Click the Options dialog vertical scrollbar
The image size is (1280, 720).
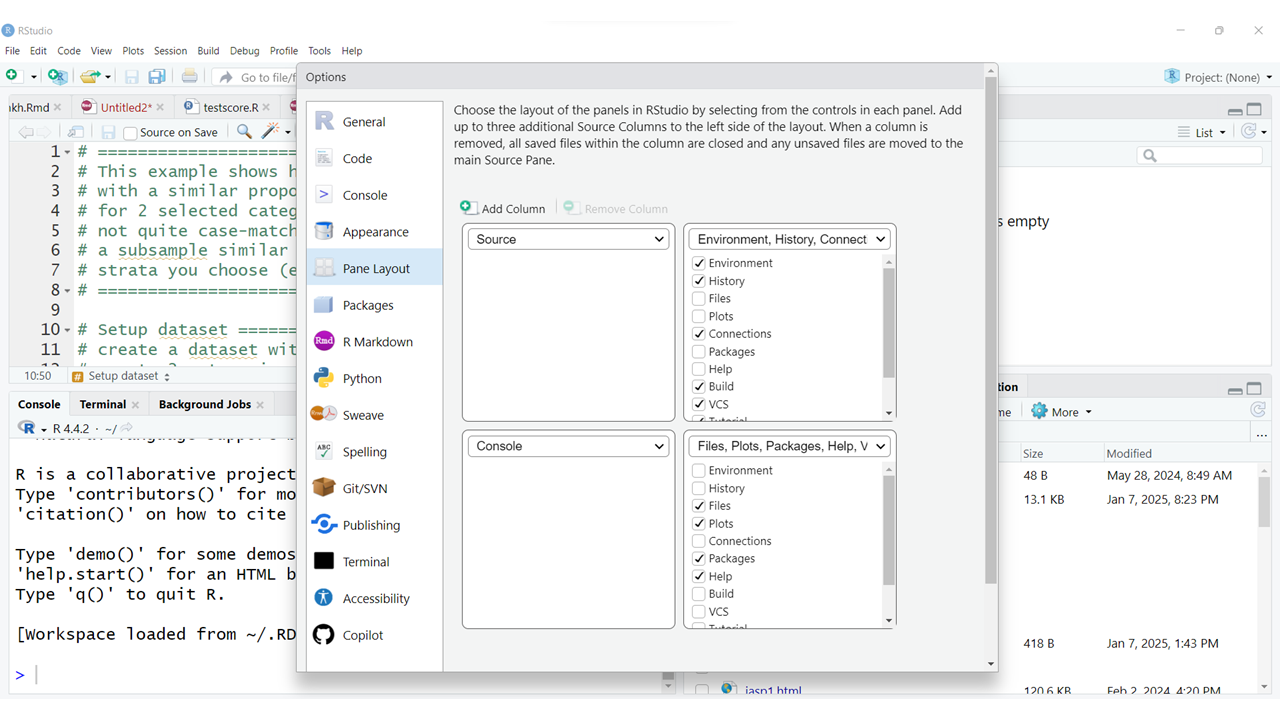[991, 330]
